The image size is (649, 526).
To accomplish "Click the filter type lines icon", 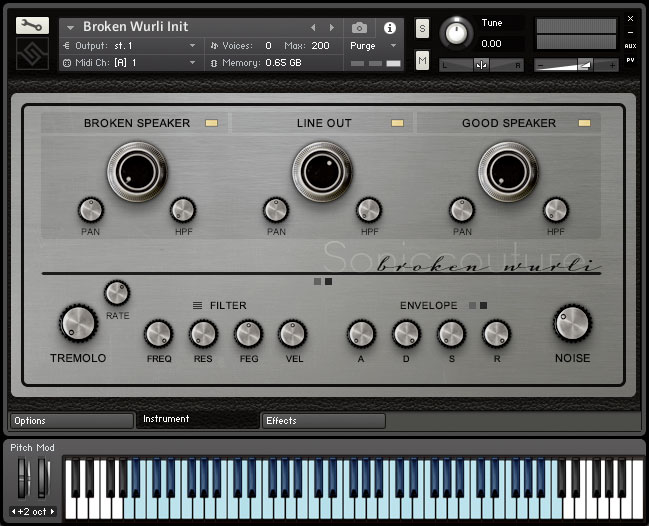I will point(197,305).
